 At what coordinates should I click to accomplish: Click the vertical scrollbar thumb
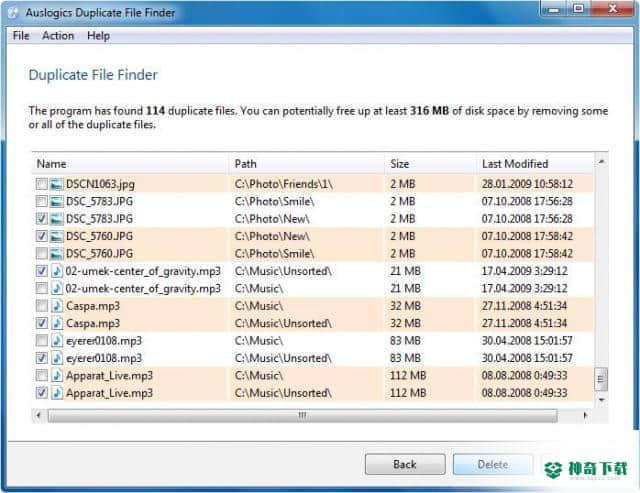tap(601, 379)
